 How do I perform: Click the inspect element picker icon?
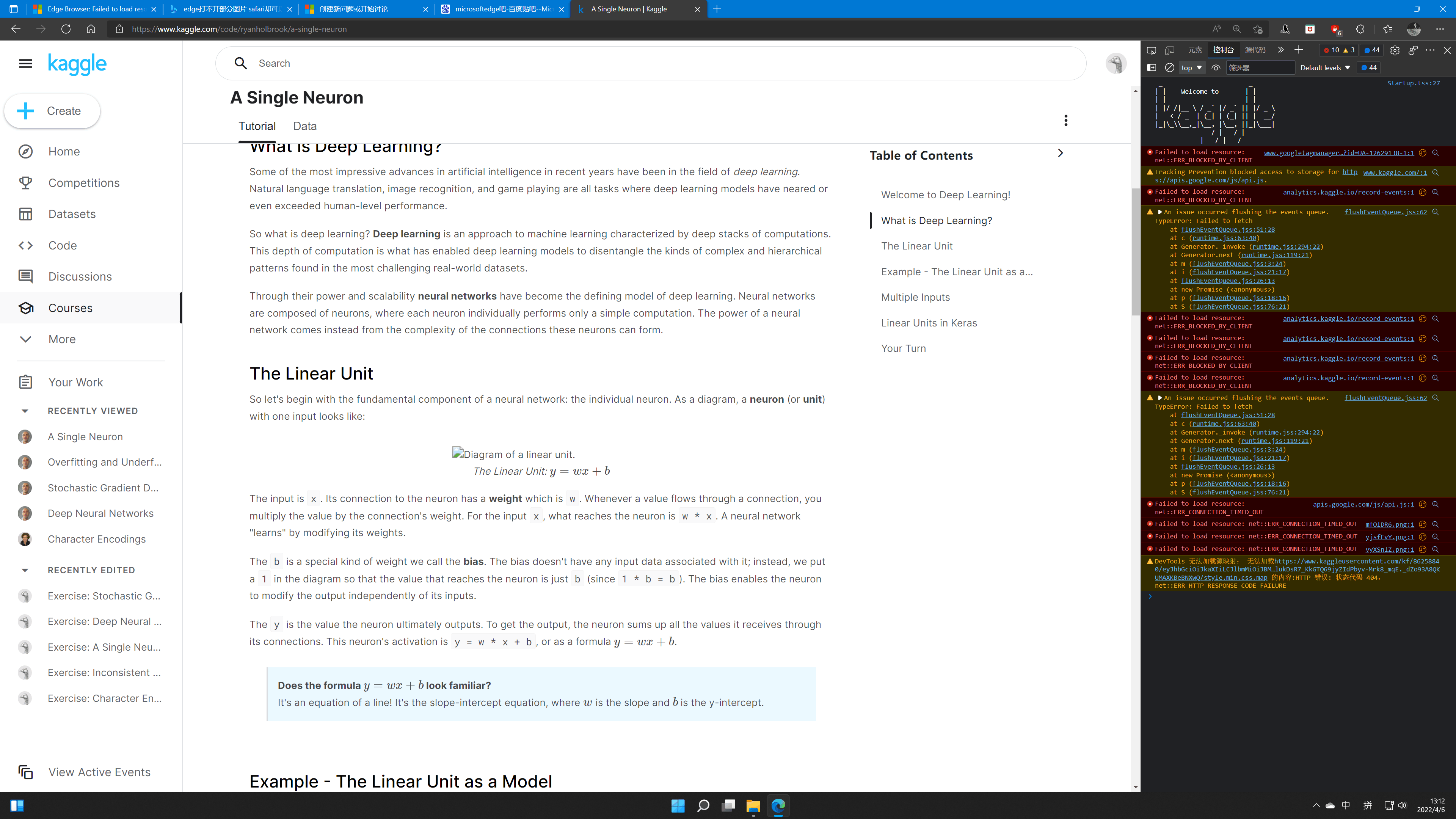pos(1152,50)
